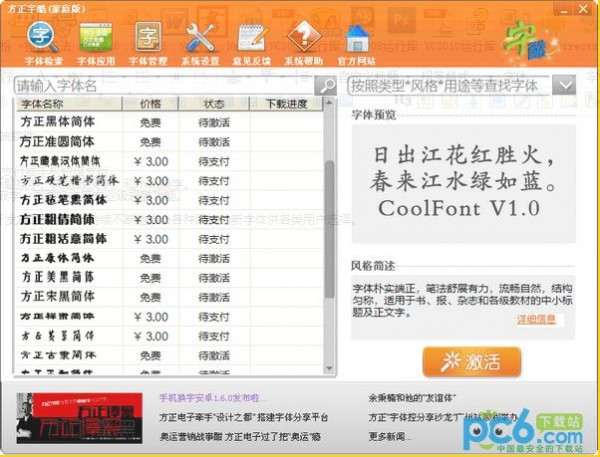The width and height of the screenshot is (600, 457).
Task: Open the 系统帮助 help icon
Action: [x=304, y=43]
